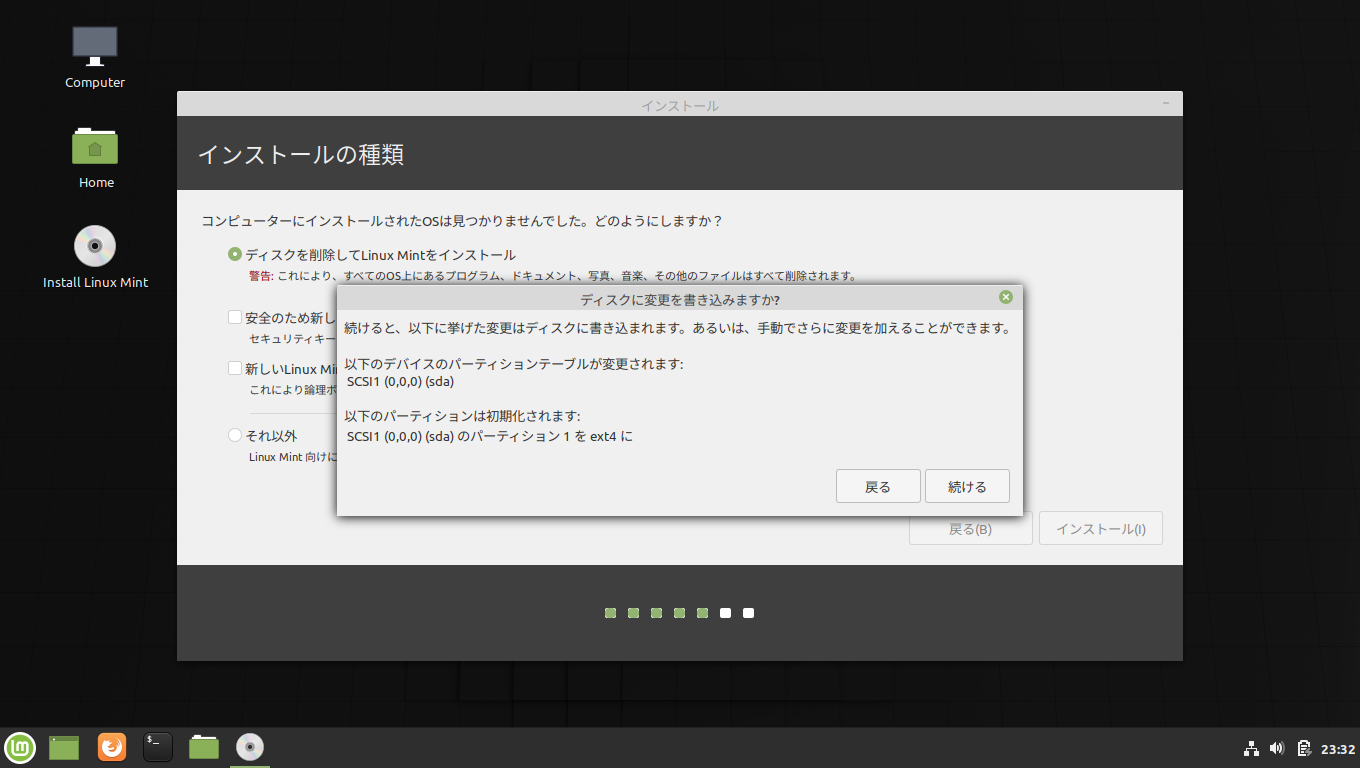Click the インストール window title bar
Viewport: 1360px width, 768px height.
click(x=680, y=105)
